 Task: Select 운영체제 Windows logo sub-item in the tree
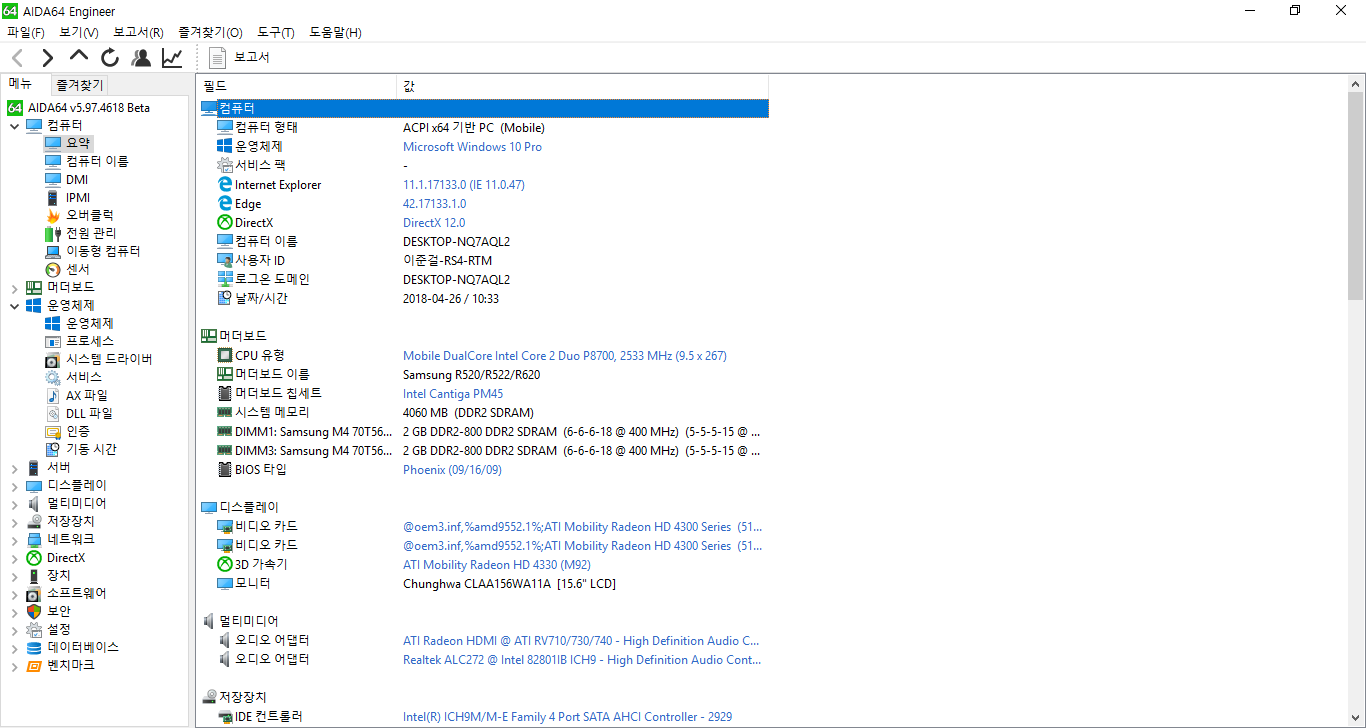[79, 323]
